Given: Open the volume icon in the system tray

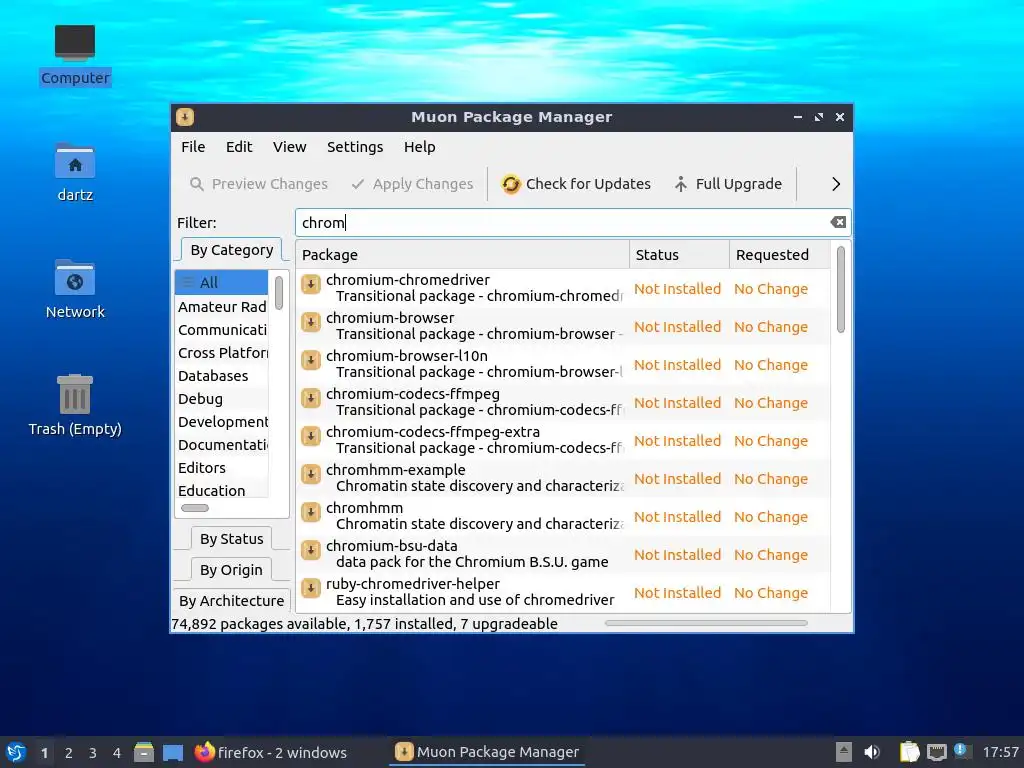Looking at the screenshot, I should coord(872,752).
